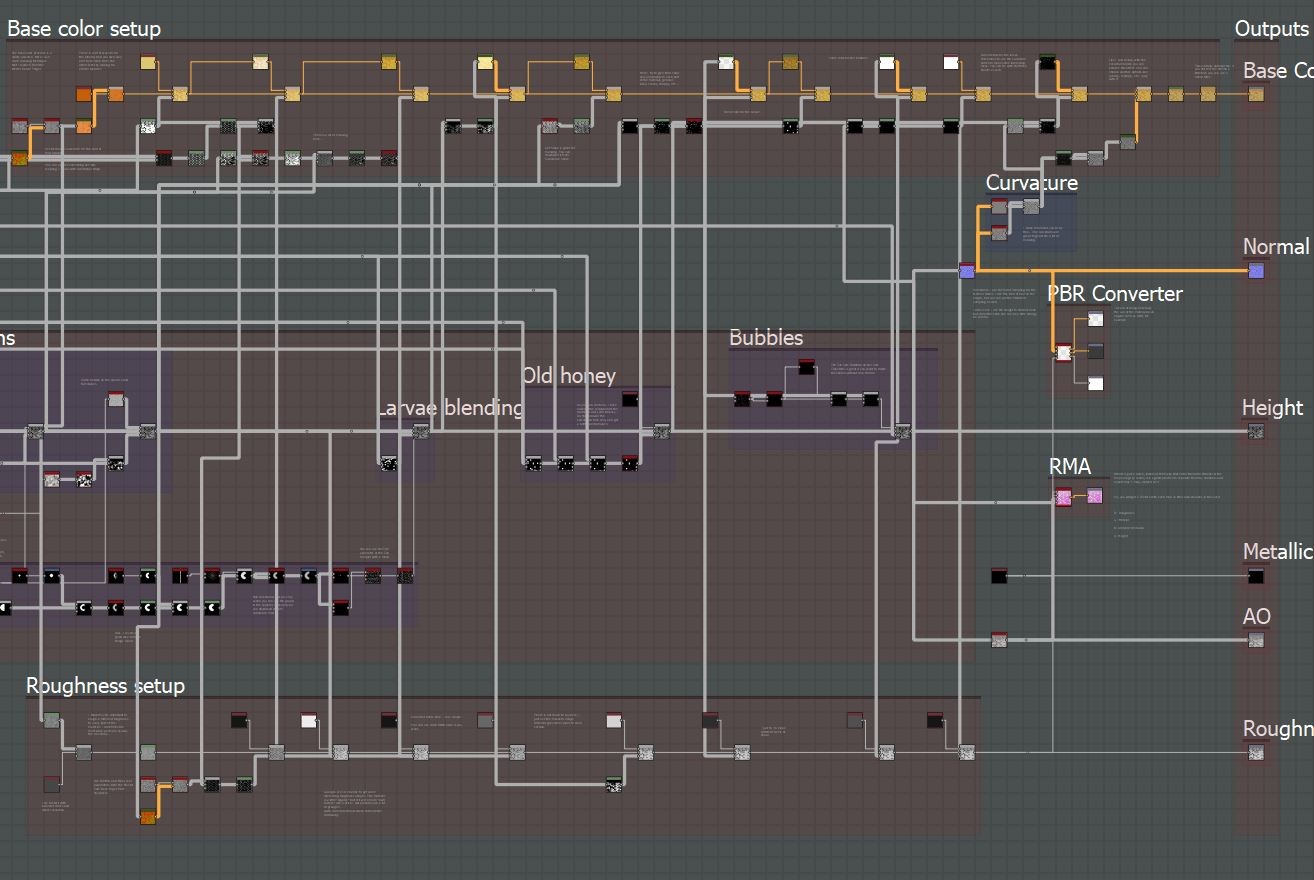This screenshot has width=1314, height=880.
Task: Click the Base color setup frame title
Action: click(84, 29)
